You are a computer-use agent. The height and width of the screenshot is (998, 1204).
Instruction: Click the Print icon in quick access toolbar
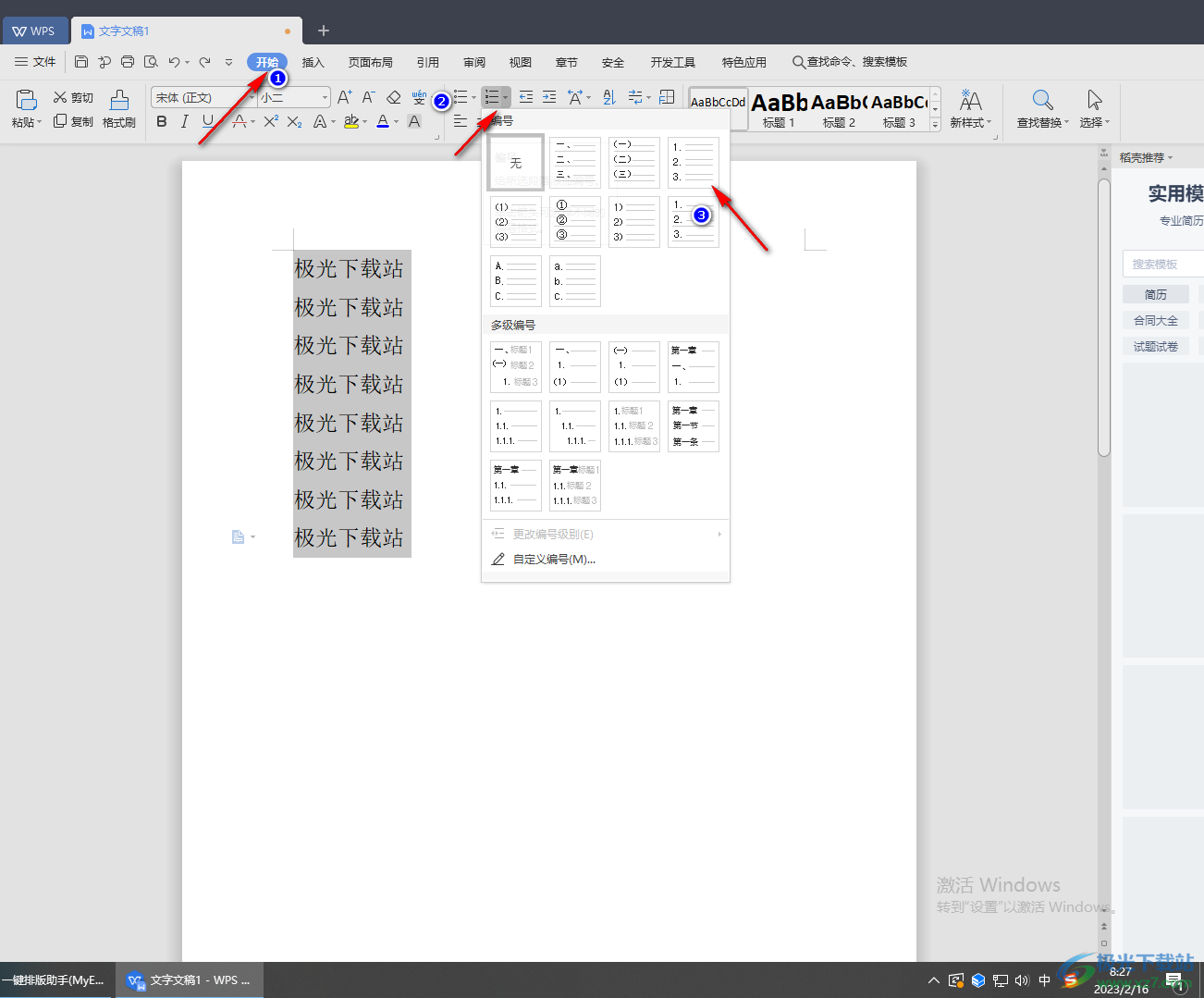click(x=128, y=62)
